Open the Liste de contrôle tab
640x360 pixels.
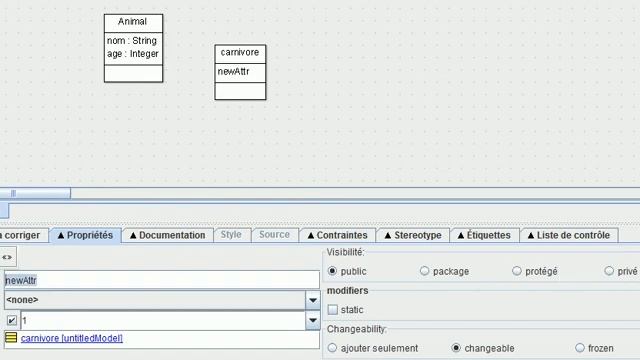569,235
